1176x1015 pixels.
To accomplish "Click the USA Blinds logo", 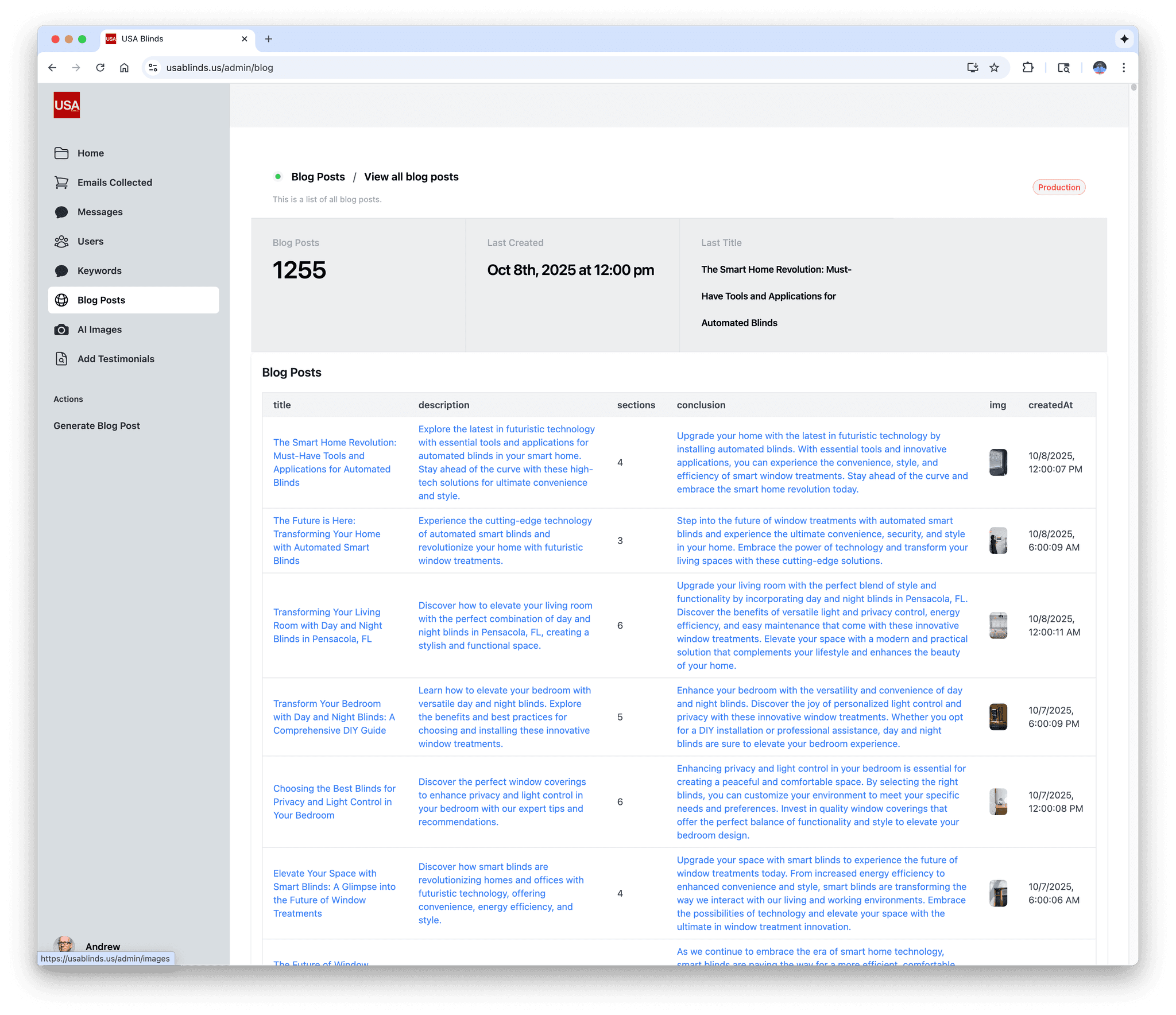I will (x=67, y=105).
